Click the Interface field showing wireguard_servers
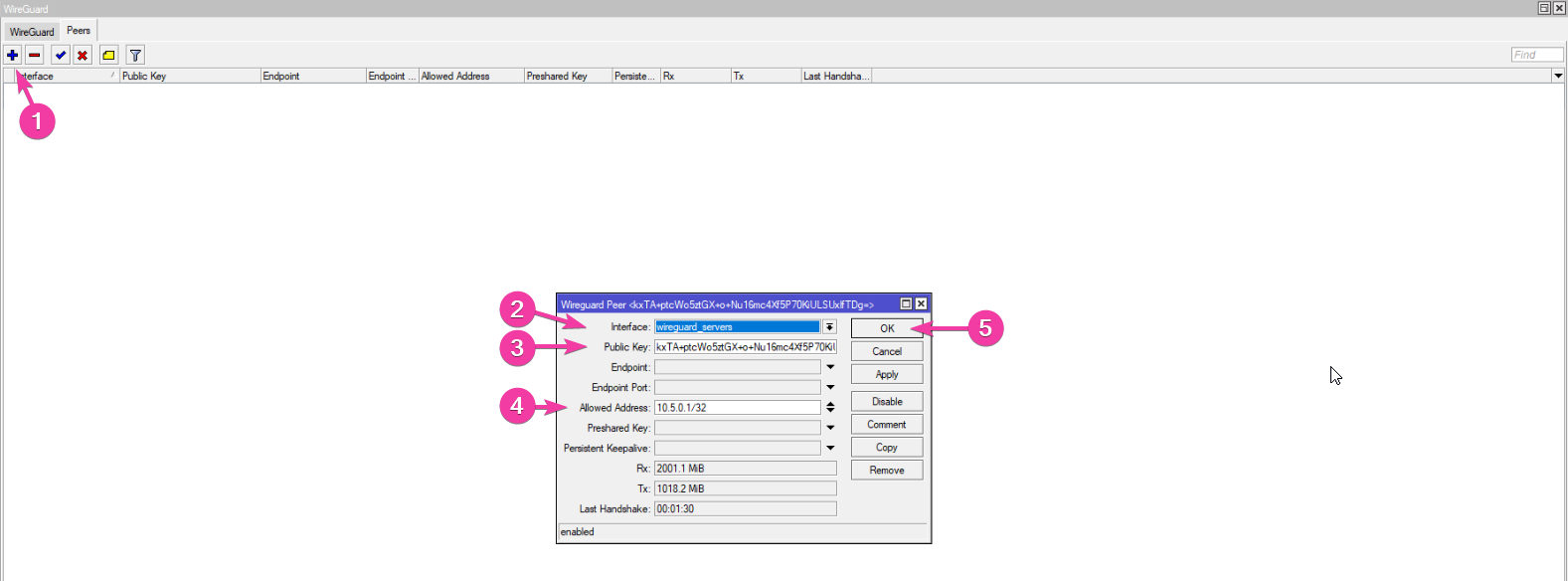Image resolution: width=1568 pixels, height=581 pixels. click(x=737, y=326)
